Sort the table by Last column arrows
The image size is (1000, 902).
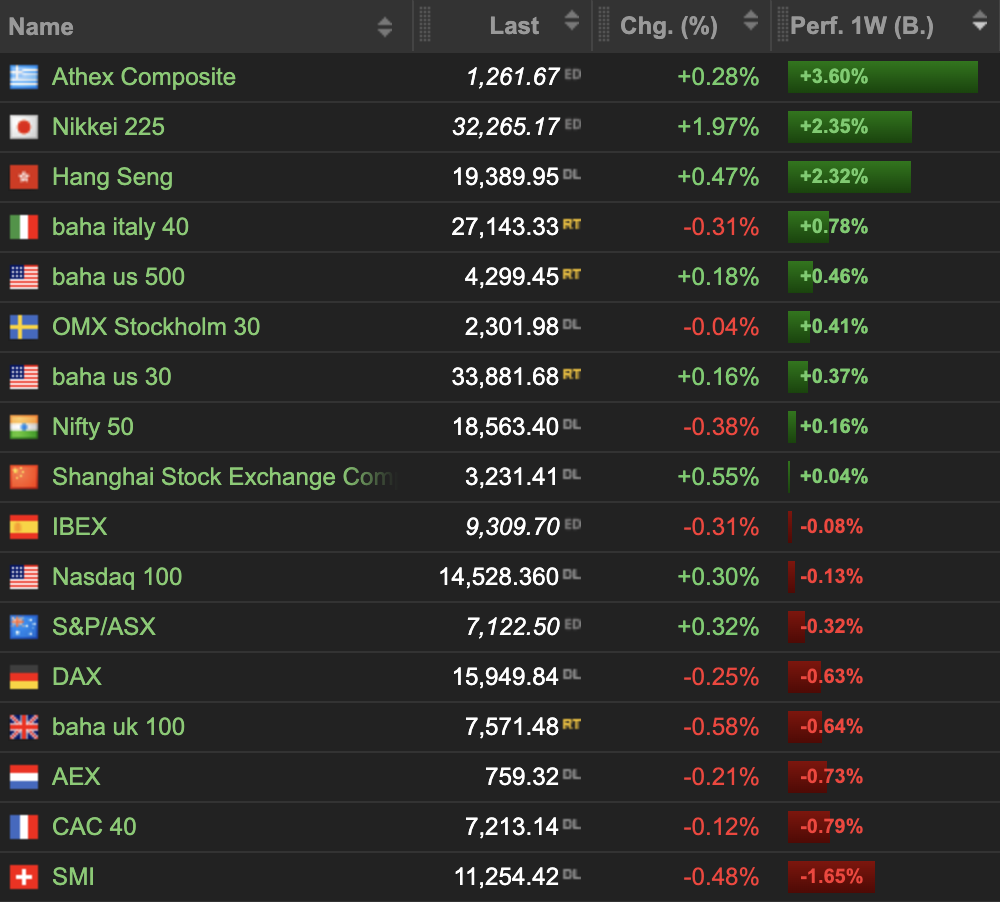pyautogui.click(x=572, y=20)
